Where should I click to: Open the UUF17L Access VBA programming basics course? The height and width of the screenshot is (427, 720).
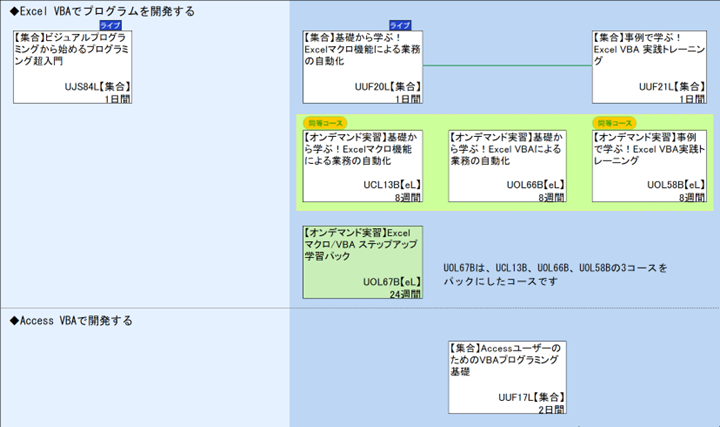(507, 377)
